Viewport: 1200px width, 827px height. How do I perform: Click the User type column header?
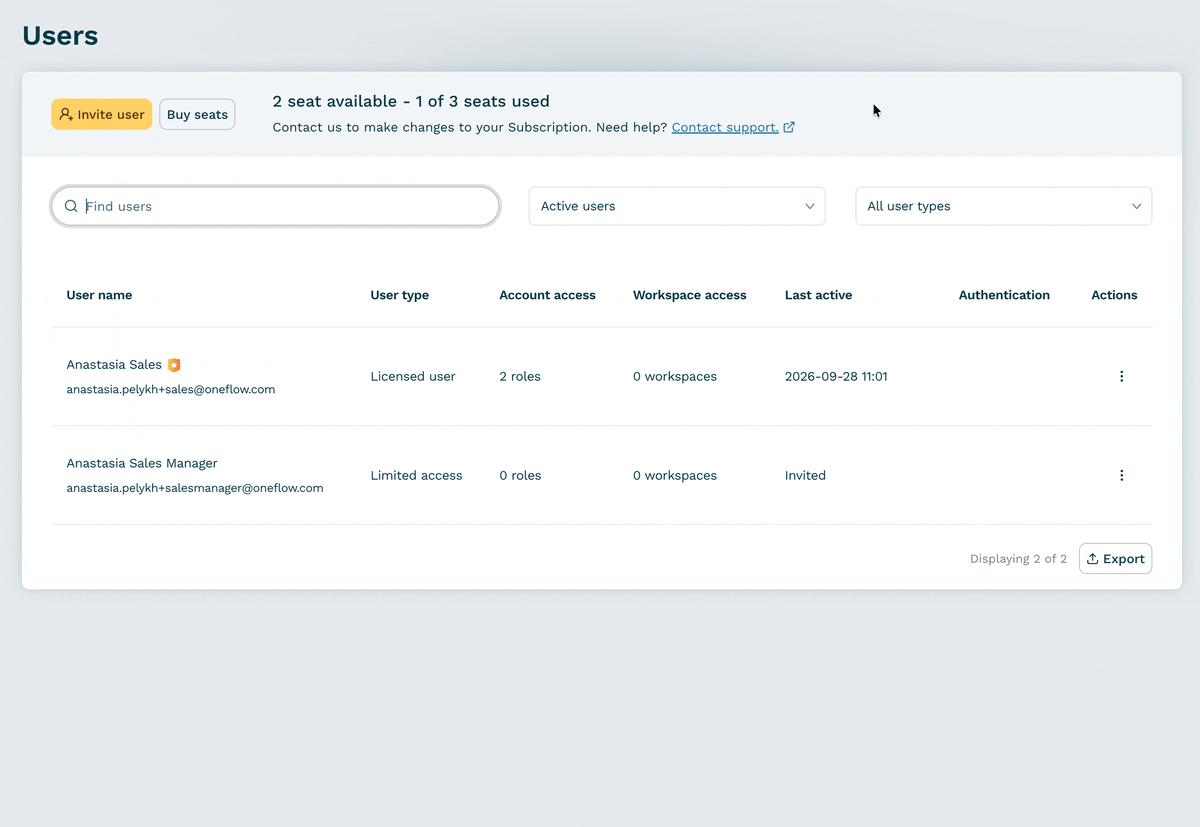399,295
